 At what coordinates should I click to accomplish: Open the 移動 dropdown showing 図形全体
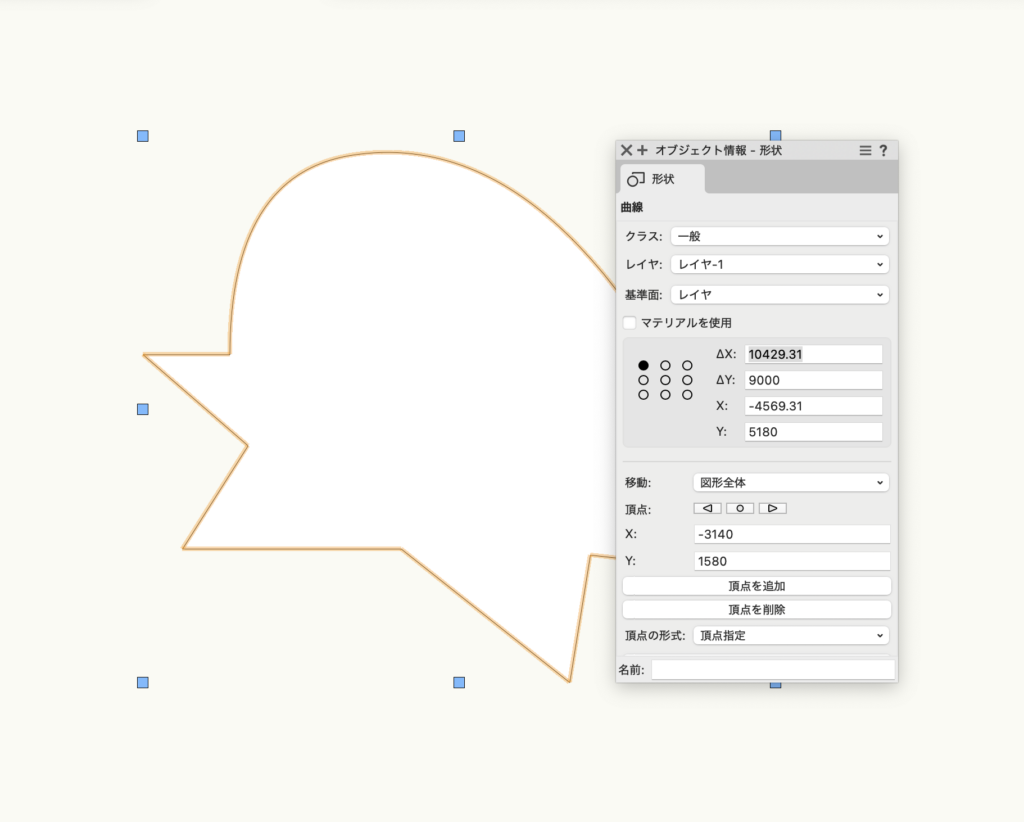790,482
